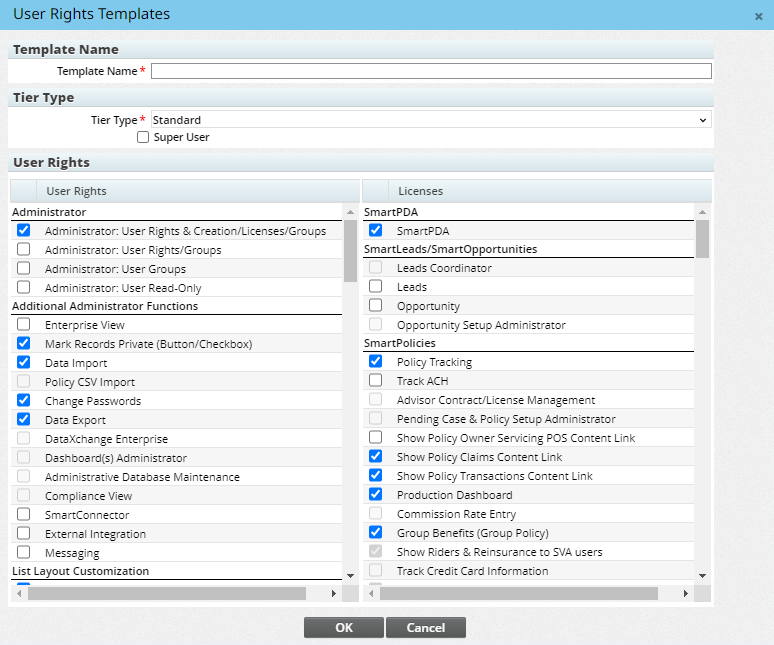Check the Track ACH license
The image size is (774, 645).
point(375,380)
